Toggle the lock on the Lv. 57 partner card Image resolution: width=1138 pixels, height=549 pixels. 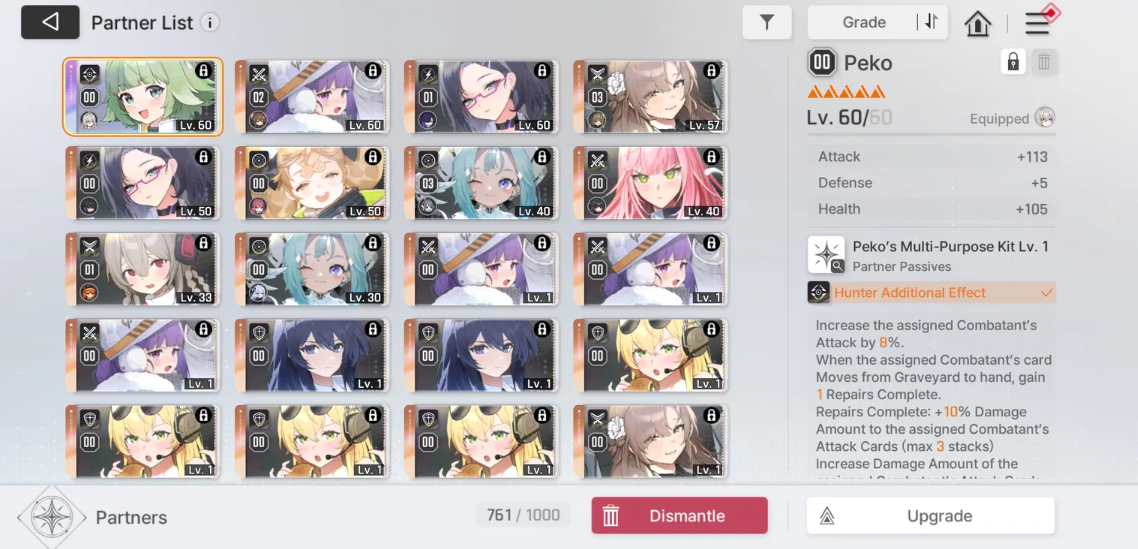[711, 70]
